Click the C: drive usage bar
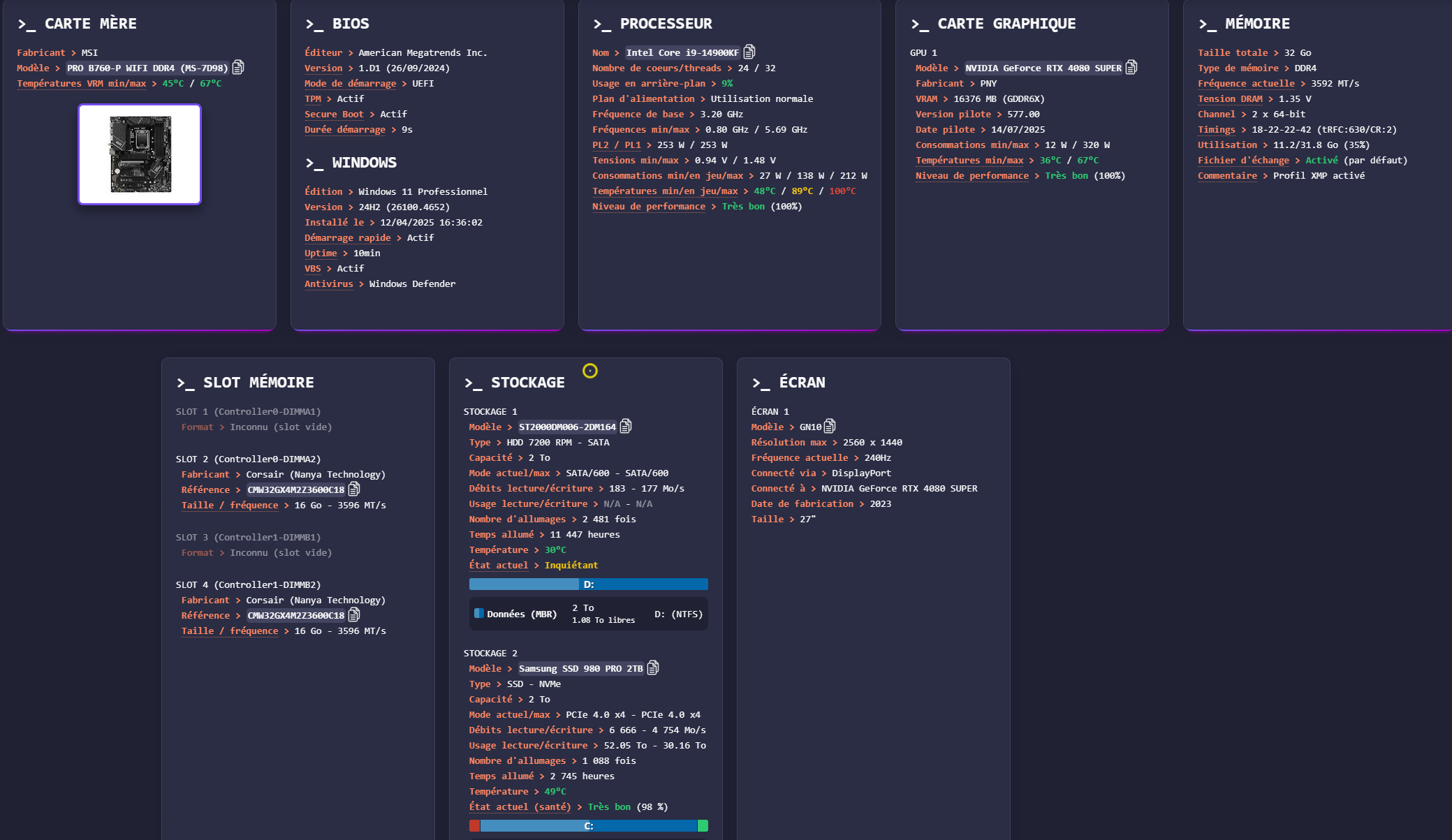Screen dimensions: 1452x840 click(x=589, y=826)
